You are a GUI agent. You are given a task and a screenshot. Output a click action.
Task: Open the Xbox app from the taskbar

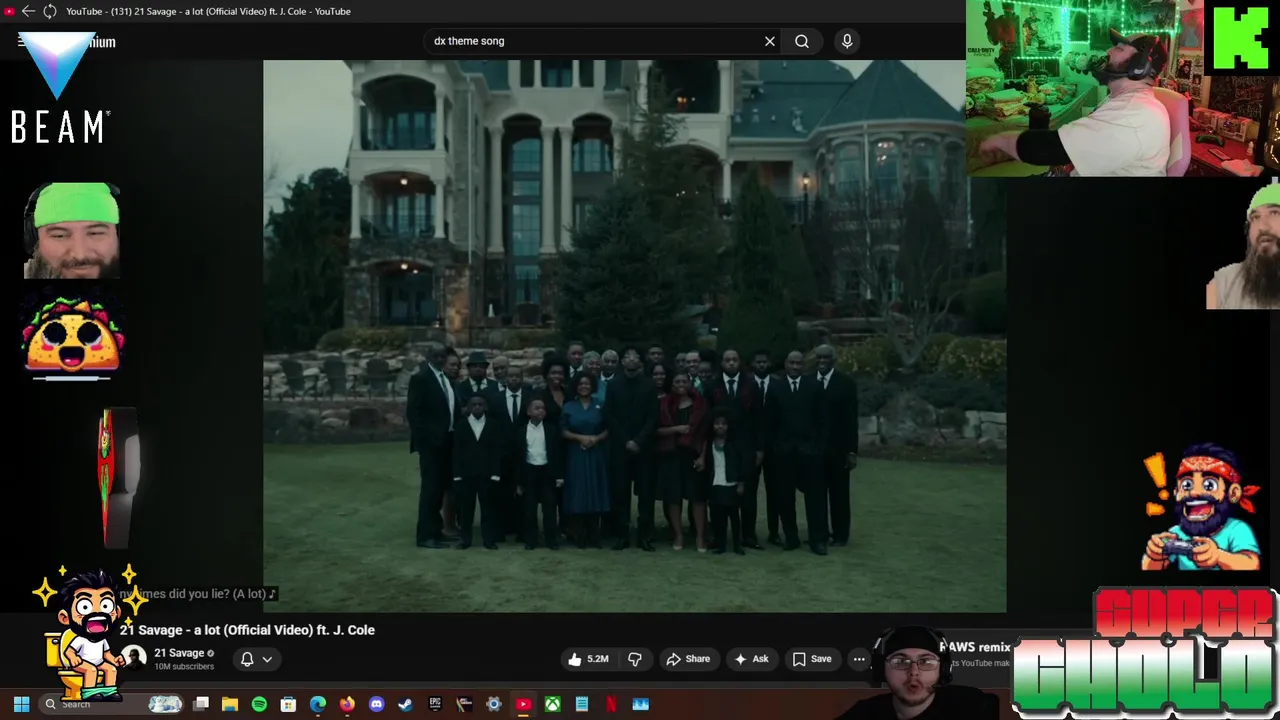[552, 704]
